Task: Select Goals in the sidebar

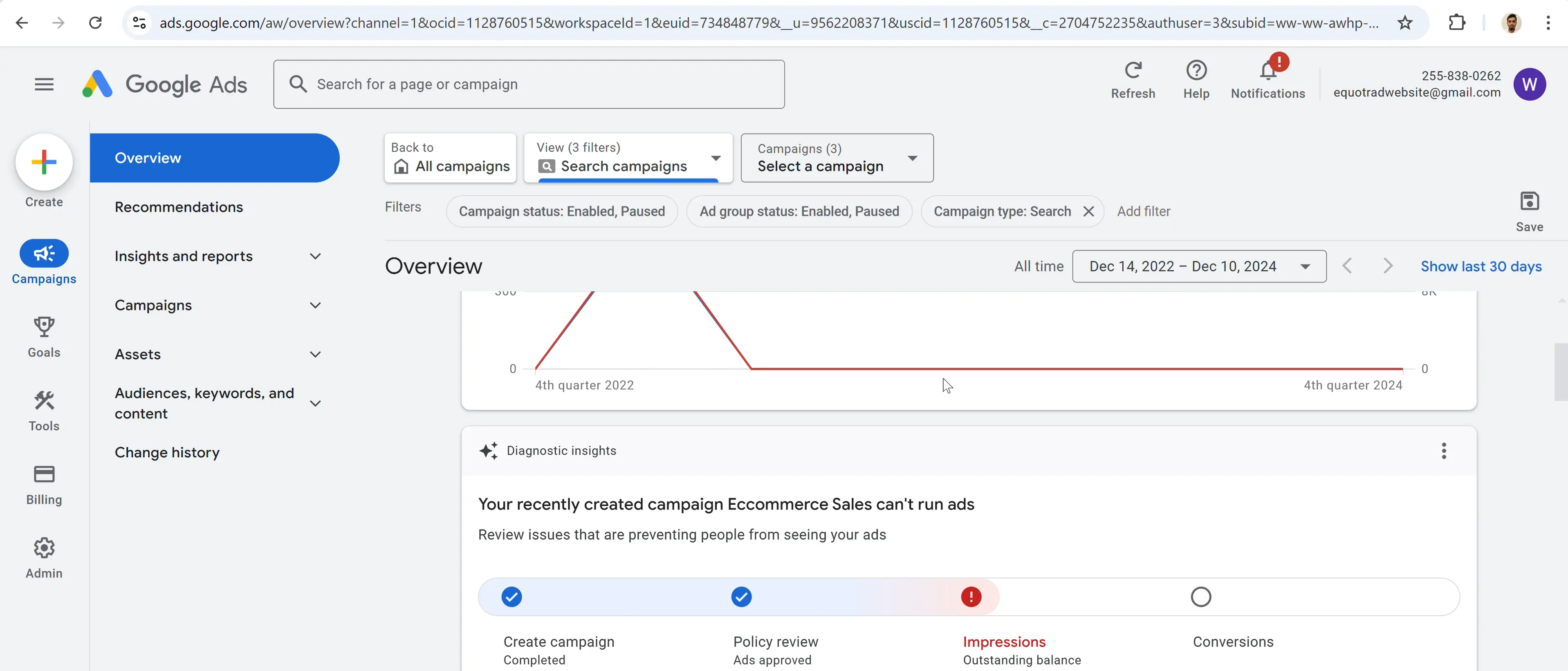Action: tap(43, 336)
